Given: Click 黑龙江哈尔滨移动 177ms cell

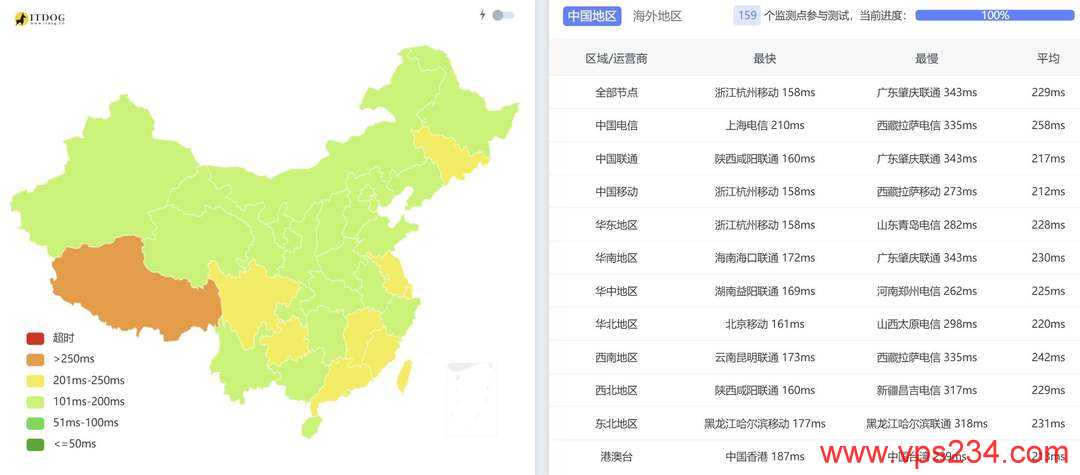Looking at the screenshot, I should tap(765, 424).
